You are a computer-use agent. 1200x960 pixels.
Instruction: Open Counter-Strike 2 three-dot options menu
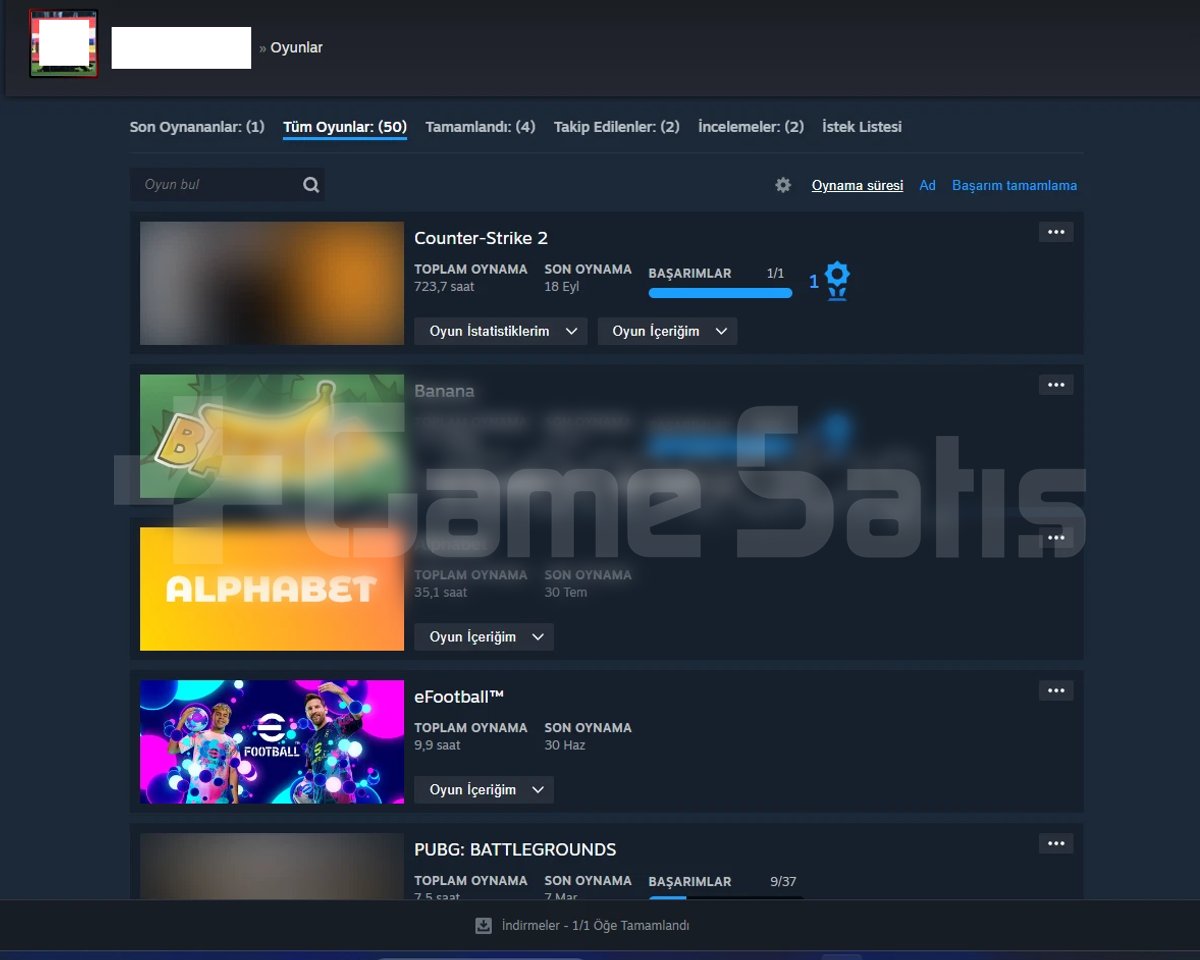(x=1056, y=232)
